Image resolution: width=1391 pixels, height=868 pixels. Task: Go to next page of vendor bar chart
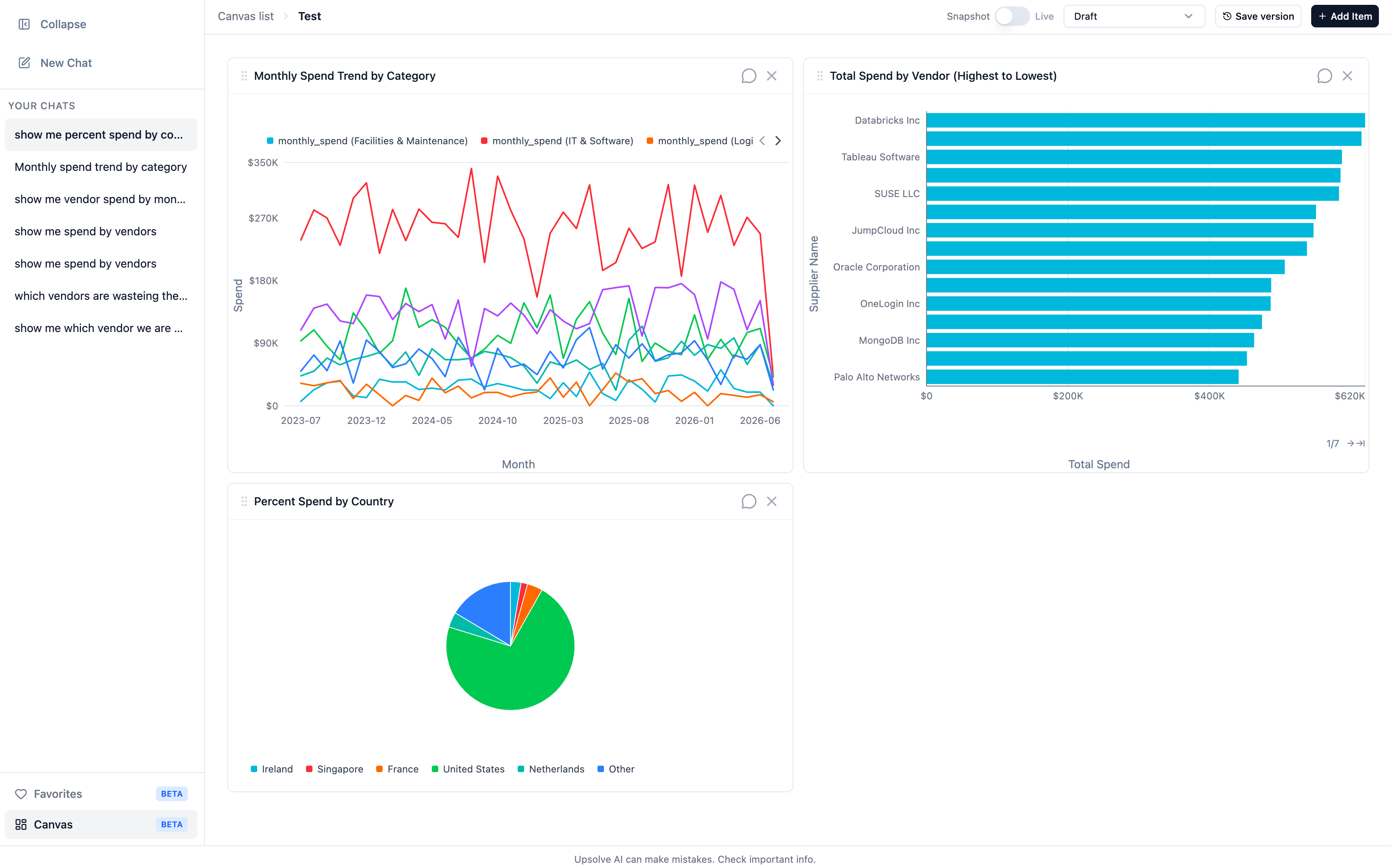(x=1350, y=443)
